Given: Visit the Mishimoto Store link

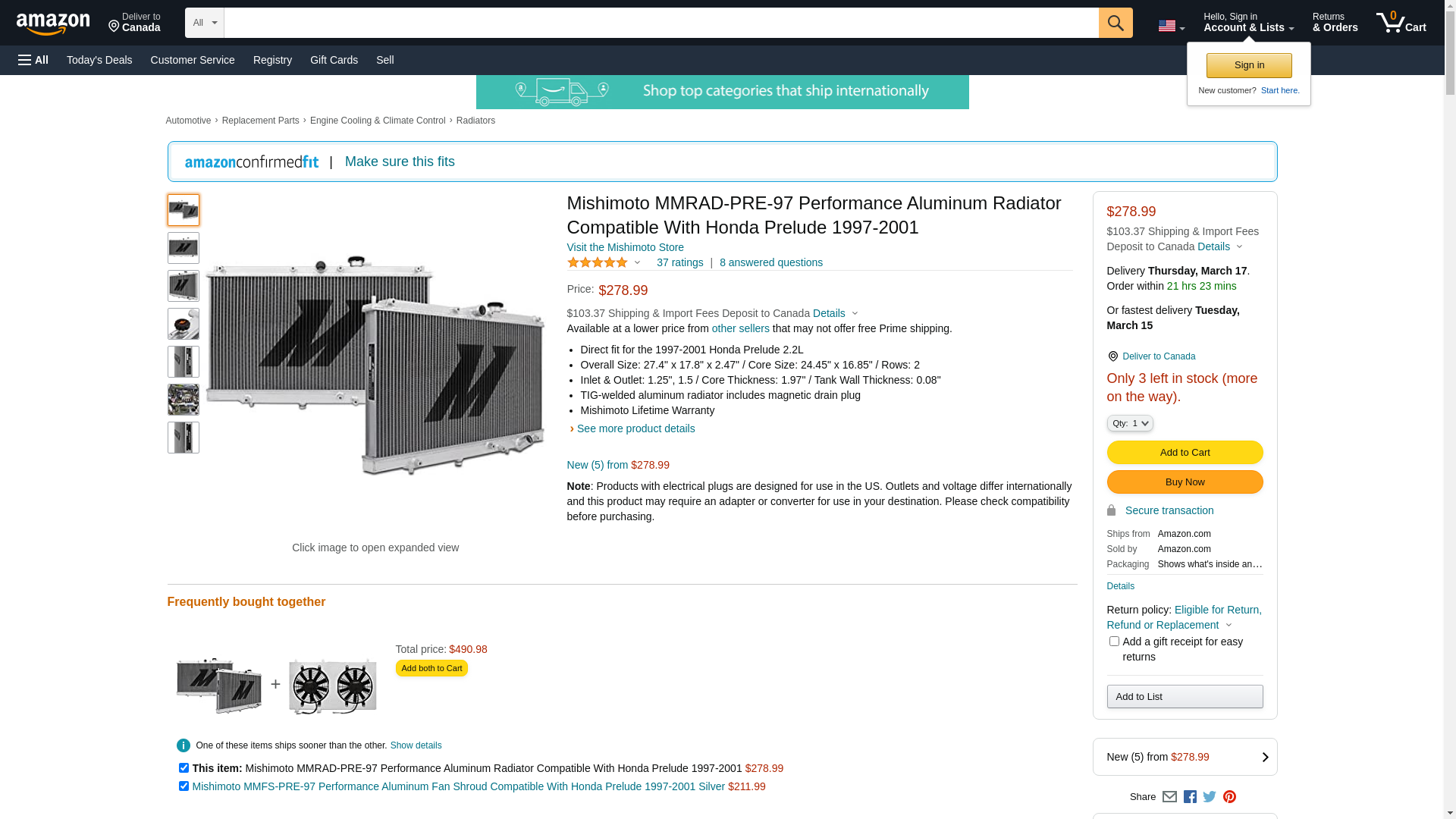Looking at the screenshot, I should point(625,247).
